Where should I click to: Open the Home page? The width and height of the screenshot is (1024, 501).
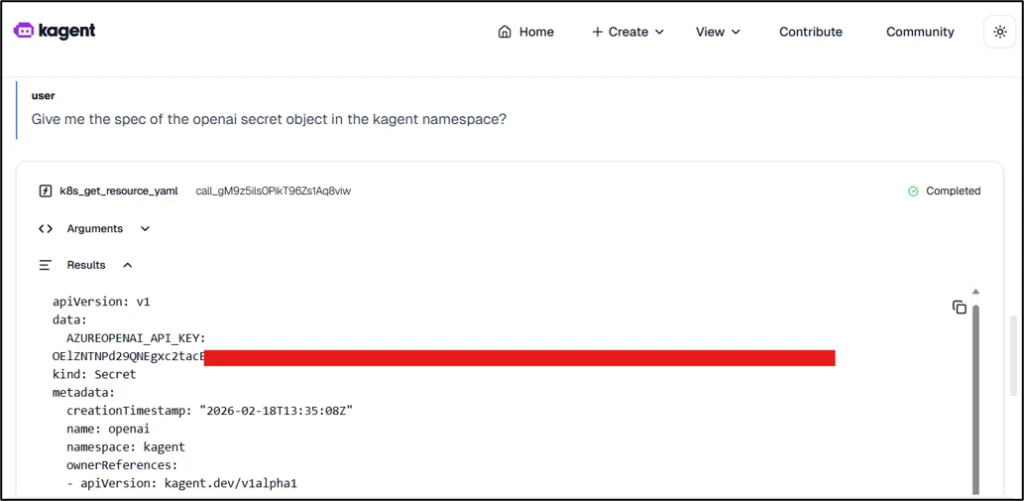[526, 32]
